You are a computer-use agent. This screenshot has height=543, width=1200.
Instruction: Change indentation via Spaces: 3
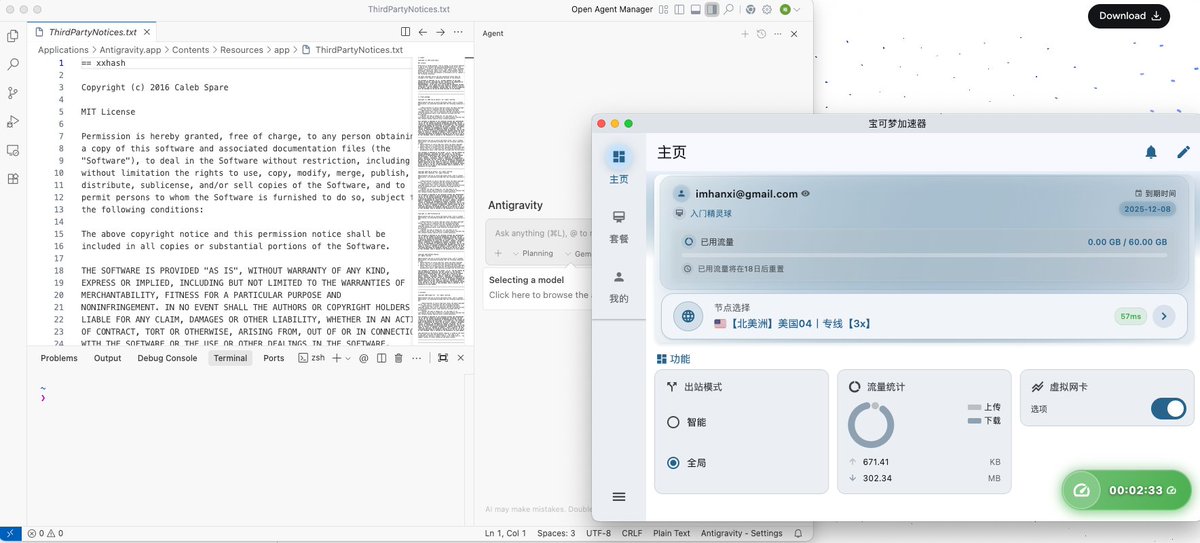pos(556,533)
